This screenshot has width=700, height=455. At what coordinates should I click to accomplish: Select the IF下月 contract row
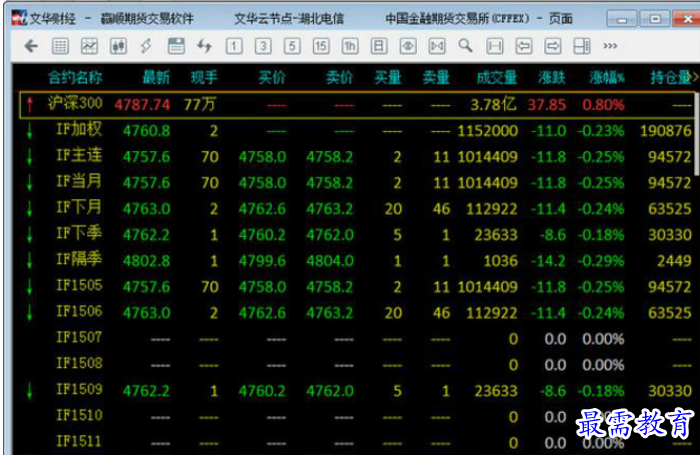point(357,209)
